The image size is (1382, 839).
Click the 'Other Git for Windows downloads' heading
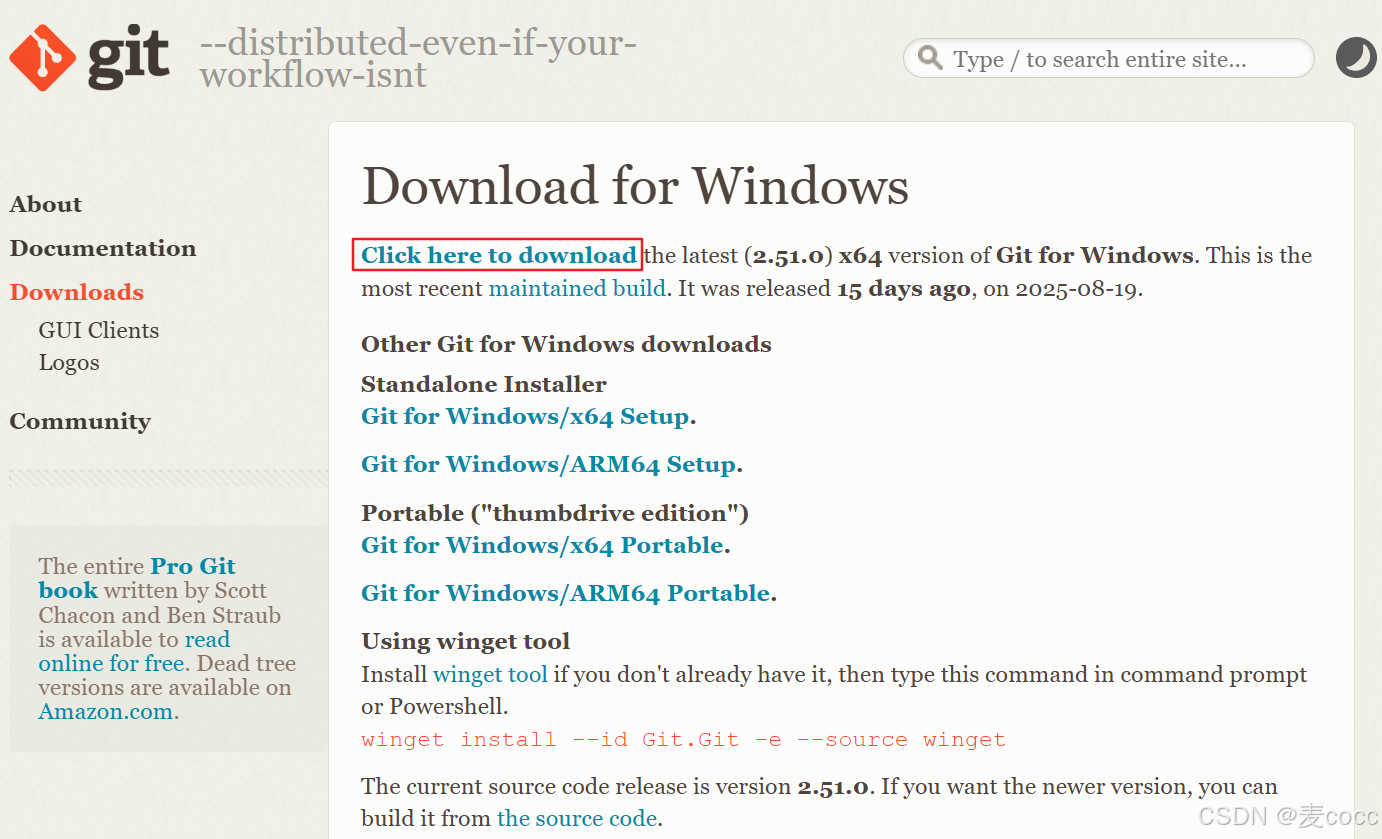[x=566, y=344]
